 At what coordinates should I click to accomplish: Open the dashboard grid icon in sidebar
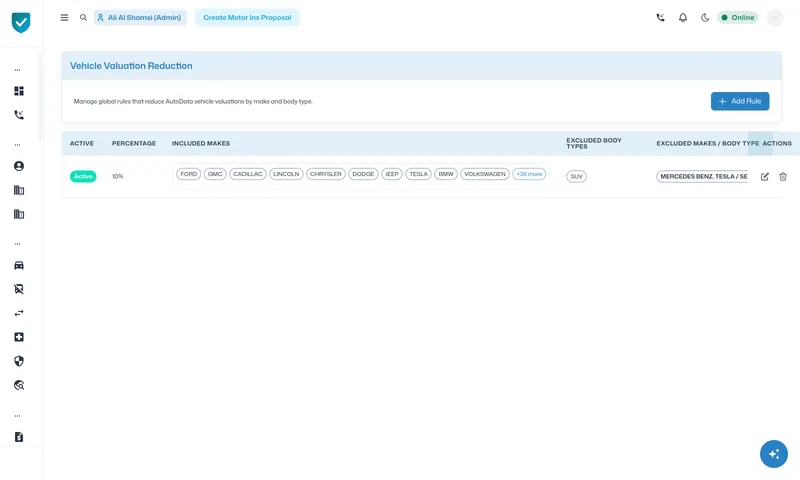tap(19, 91)
